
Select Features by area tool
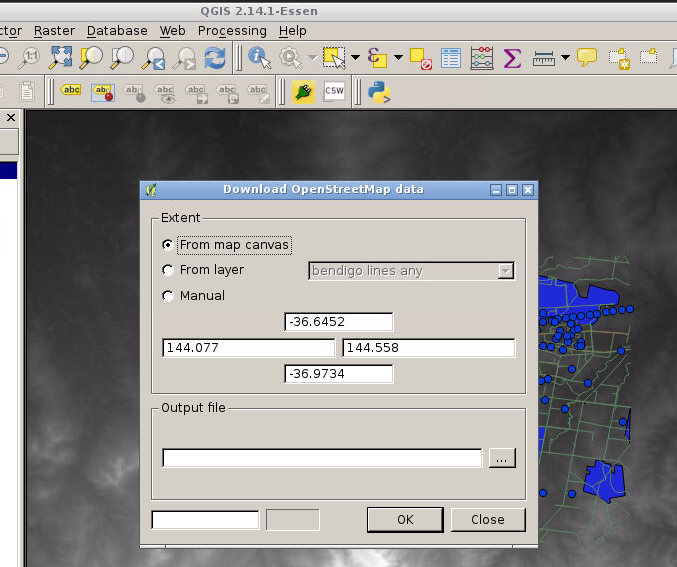pyautogui.click(x=335, y=58)
